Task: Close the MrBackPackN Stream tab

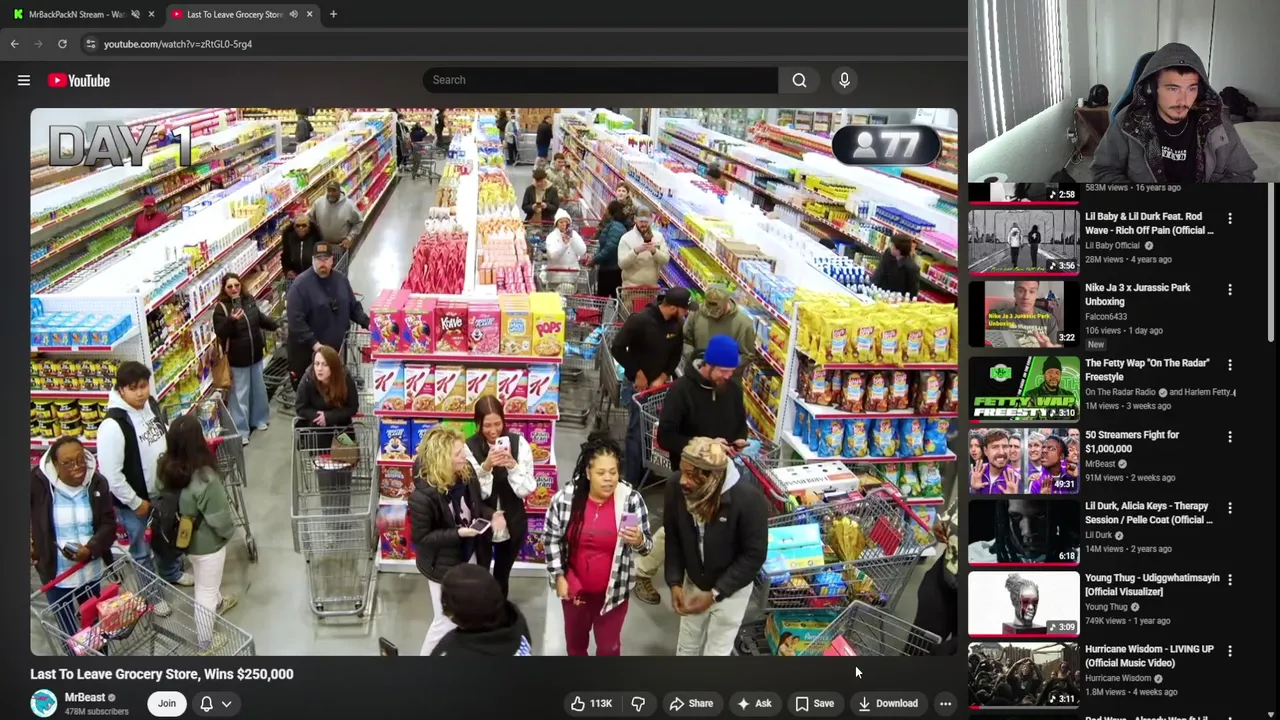Action: [x=151, y=14]
